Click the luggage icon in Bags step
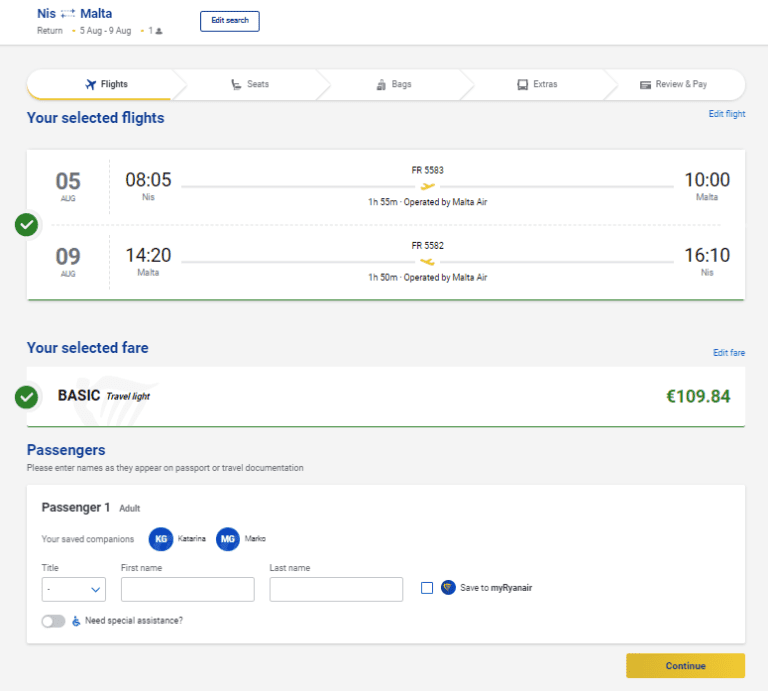 pos(381,84)
